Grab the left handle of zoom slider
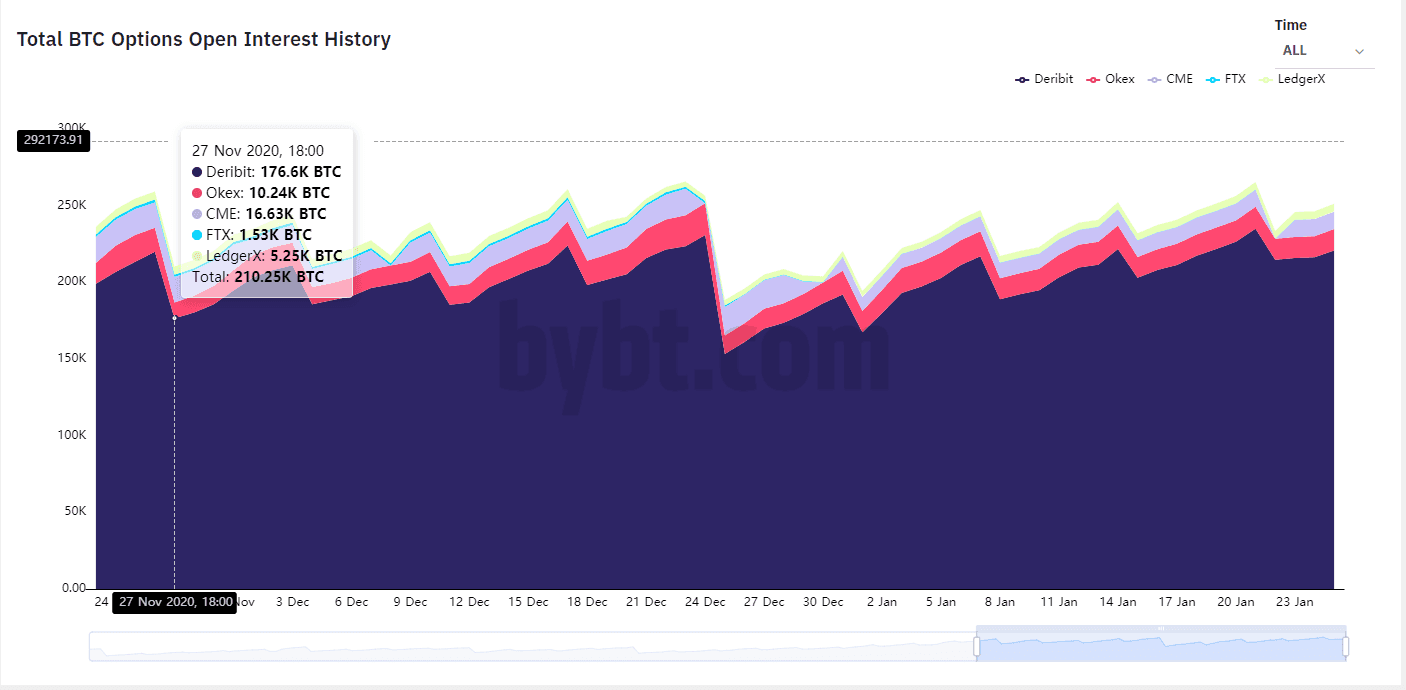The image size is (1406, 690). (976, 647)
